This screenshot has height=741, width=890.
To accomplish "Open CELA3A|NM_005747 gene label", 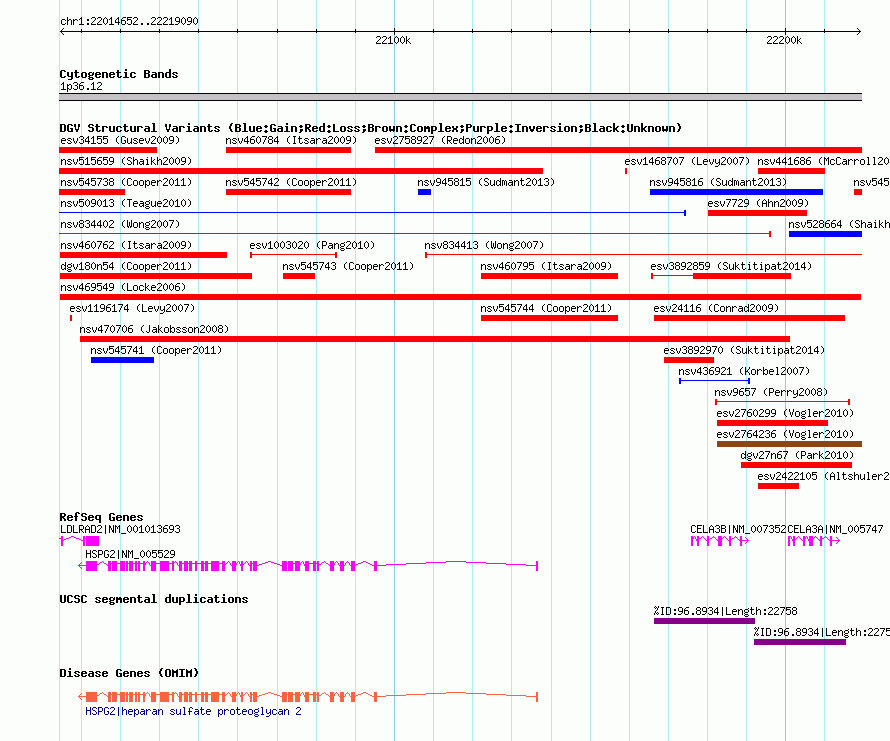I will [x=835, y=529].
